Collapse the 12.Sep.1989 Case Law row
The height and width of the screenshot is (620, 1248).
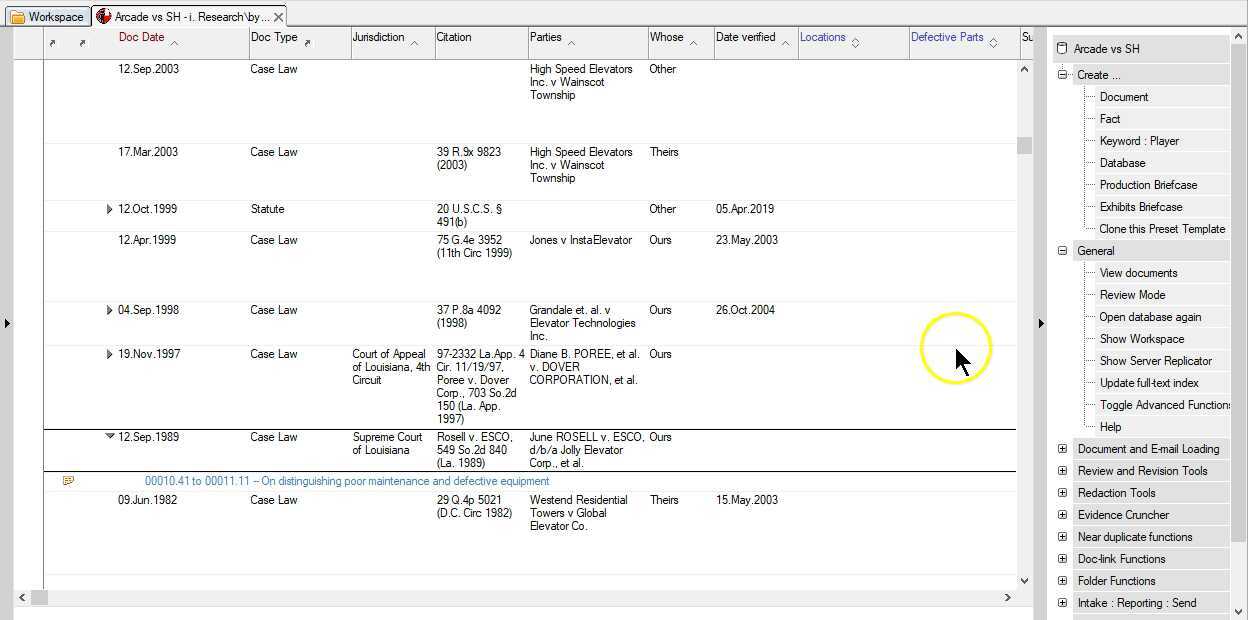click(x=110, y=436)
